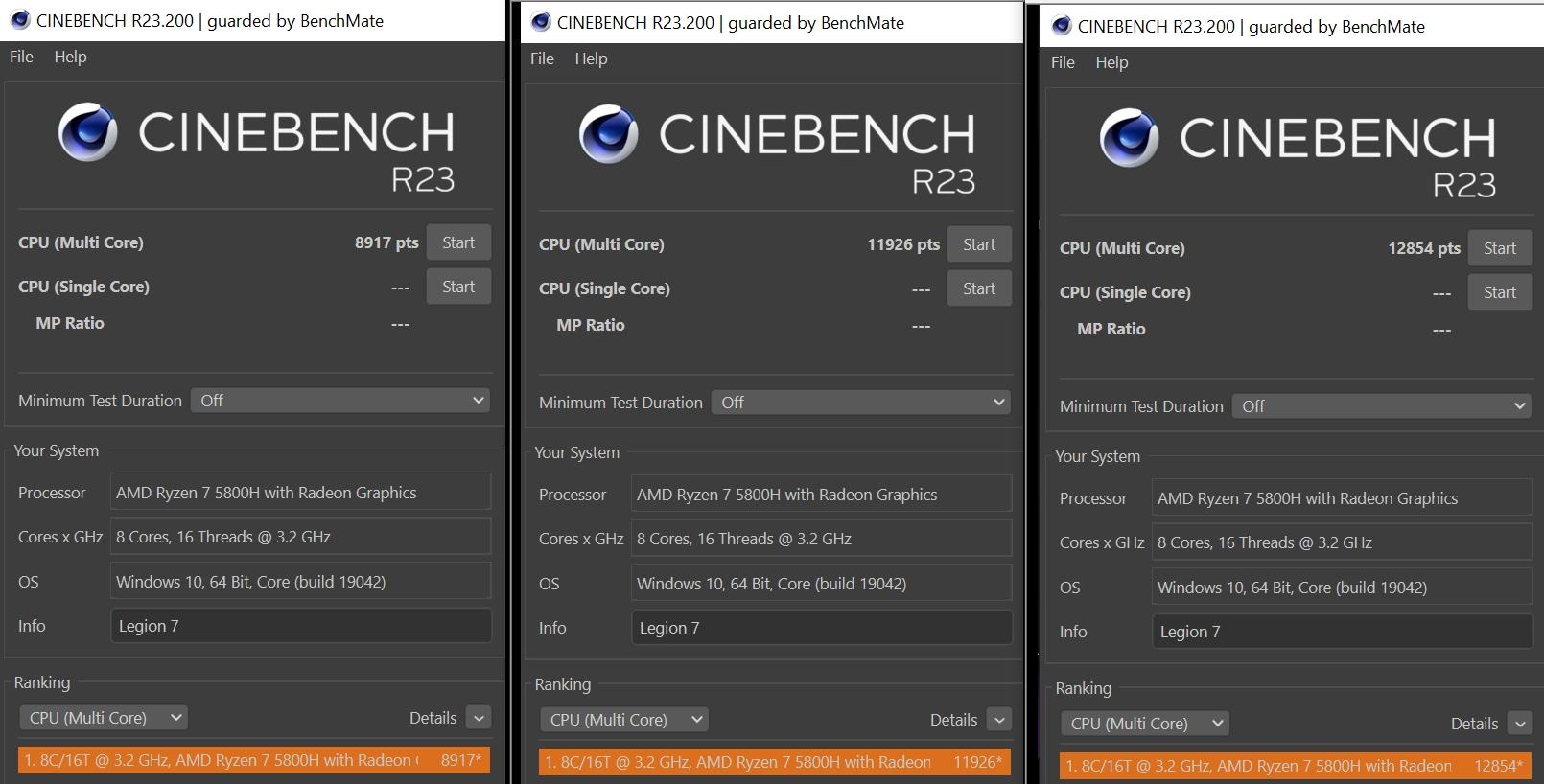Start Multi Core test in 12854 pts window
This screenshot has height=784, width=1544.
[1500, 248]
